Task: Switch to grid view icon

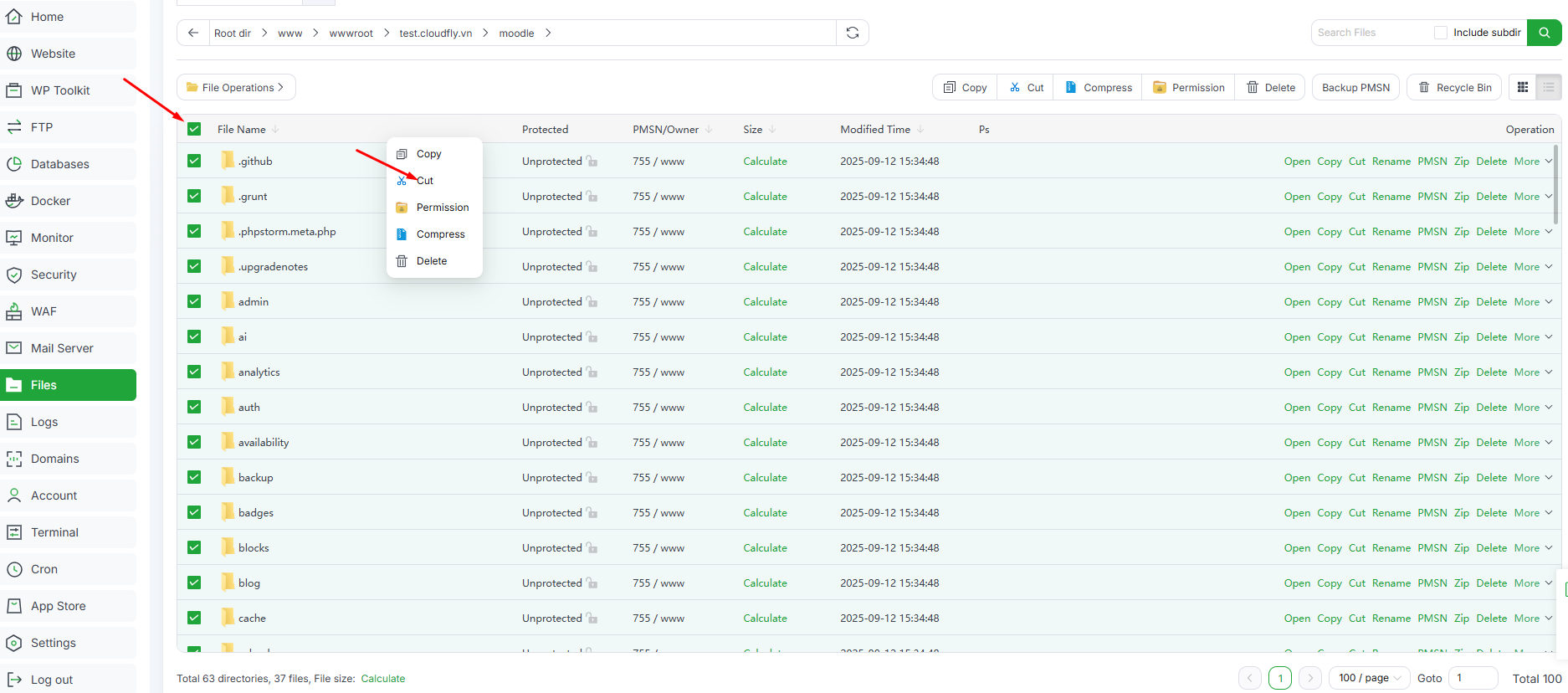Action: click(x=1523, y=87)
